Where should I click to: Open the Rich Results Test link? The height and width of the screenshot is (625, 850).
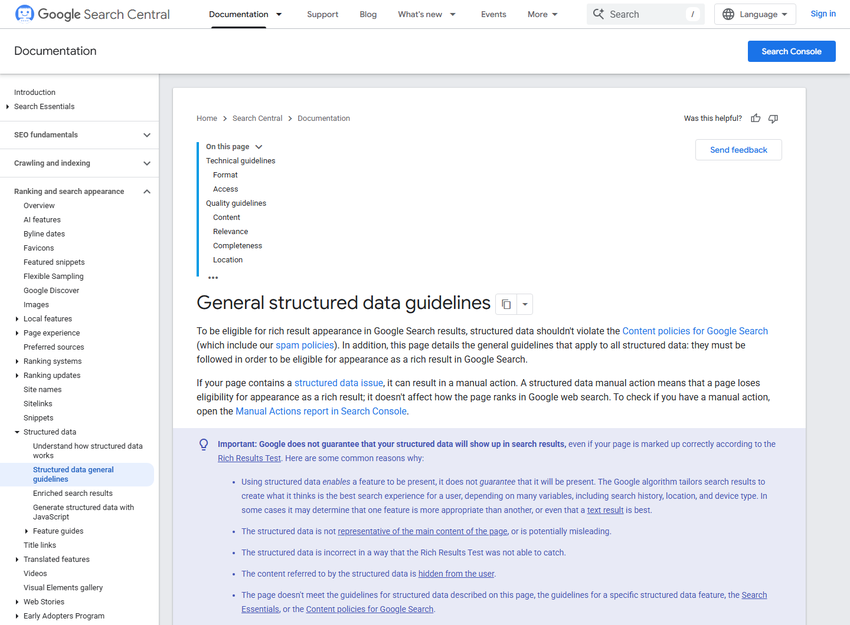tap(249, 459)
